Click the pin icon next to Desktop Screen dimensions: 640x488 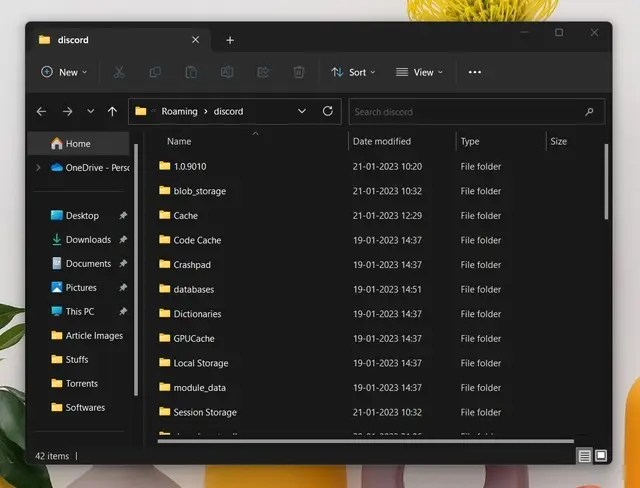coord(123,215)
